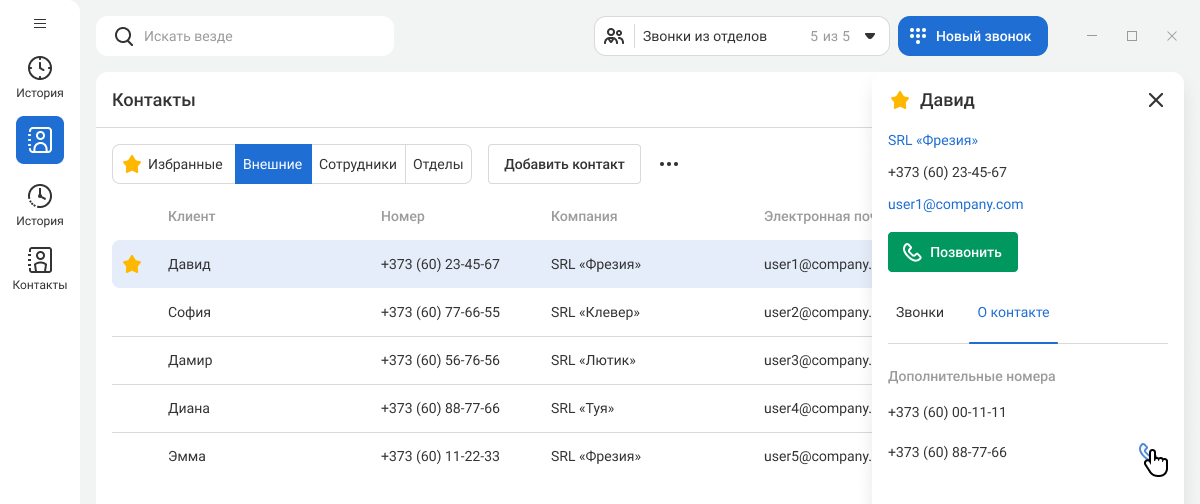Select the highlighted blue contacts icon
The width and height of the screenshot is (1200, 504).
(40, 140)
